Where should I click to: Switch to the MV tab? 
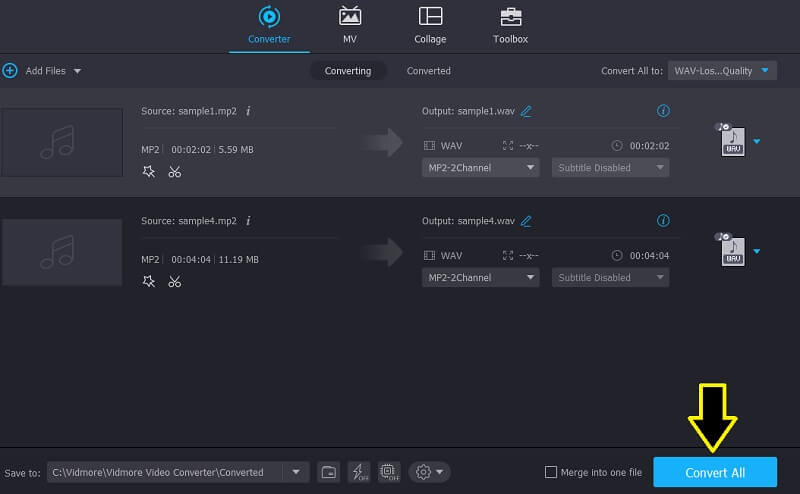(350, 25)
